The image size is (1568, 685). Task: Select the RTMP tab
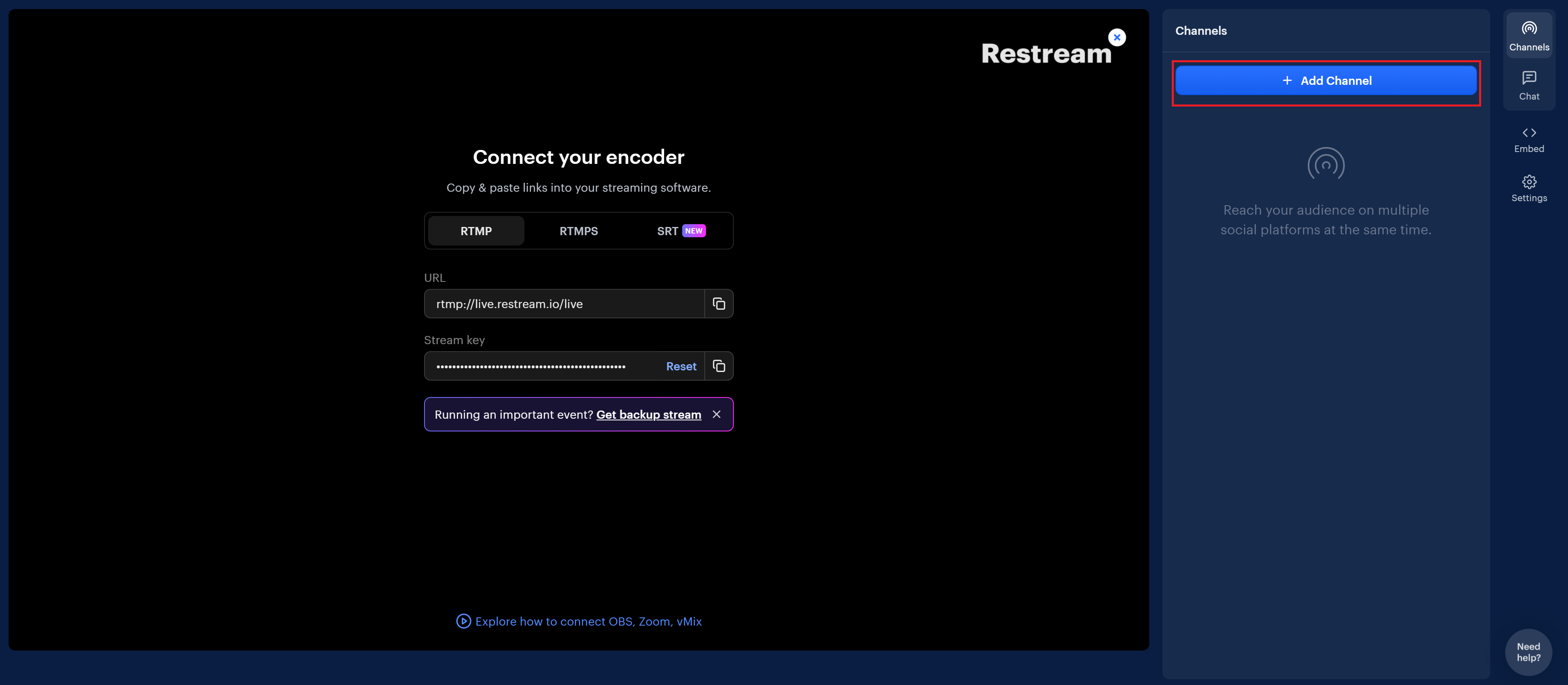pyautogui.click(x=476, y=231)
